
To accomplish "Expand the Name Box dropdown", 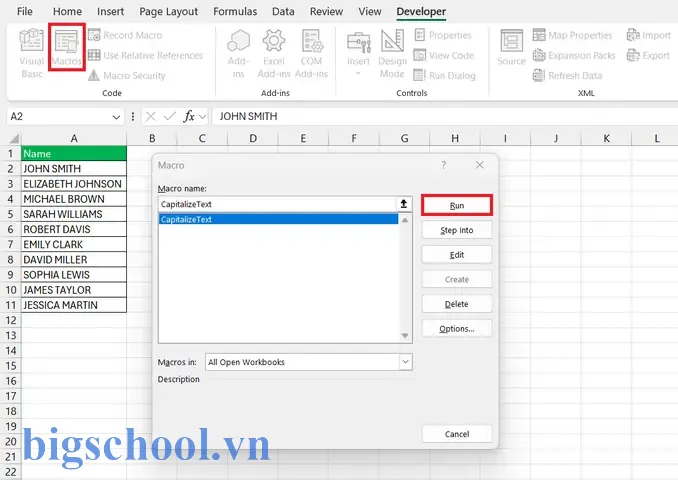I will tap(116, 117).
